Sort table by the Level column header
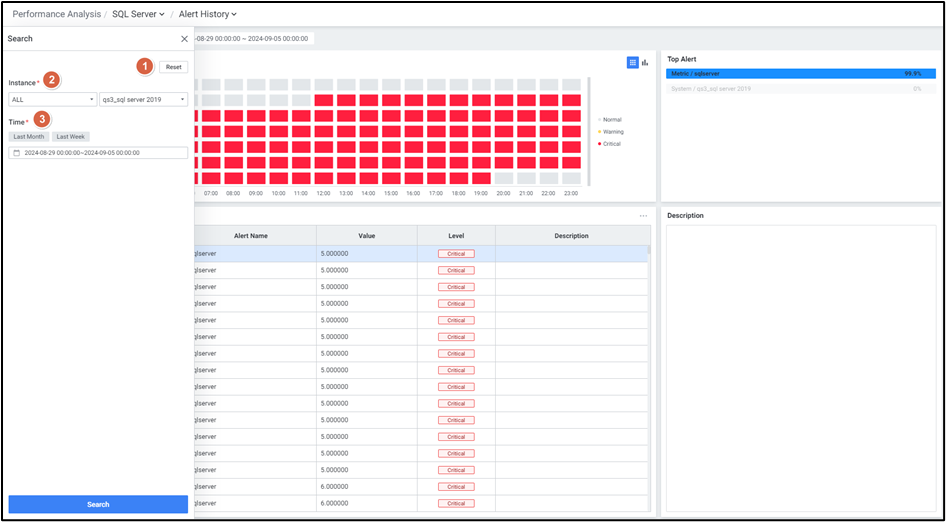946x522 pixels. pyautogui.click(x=456, y=236)
